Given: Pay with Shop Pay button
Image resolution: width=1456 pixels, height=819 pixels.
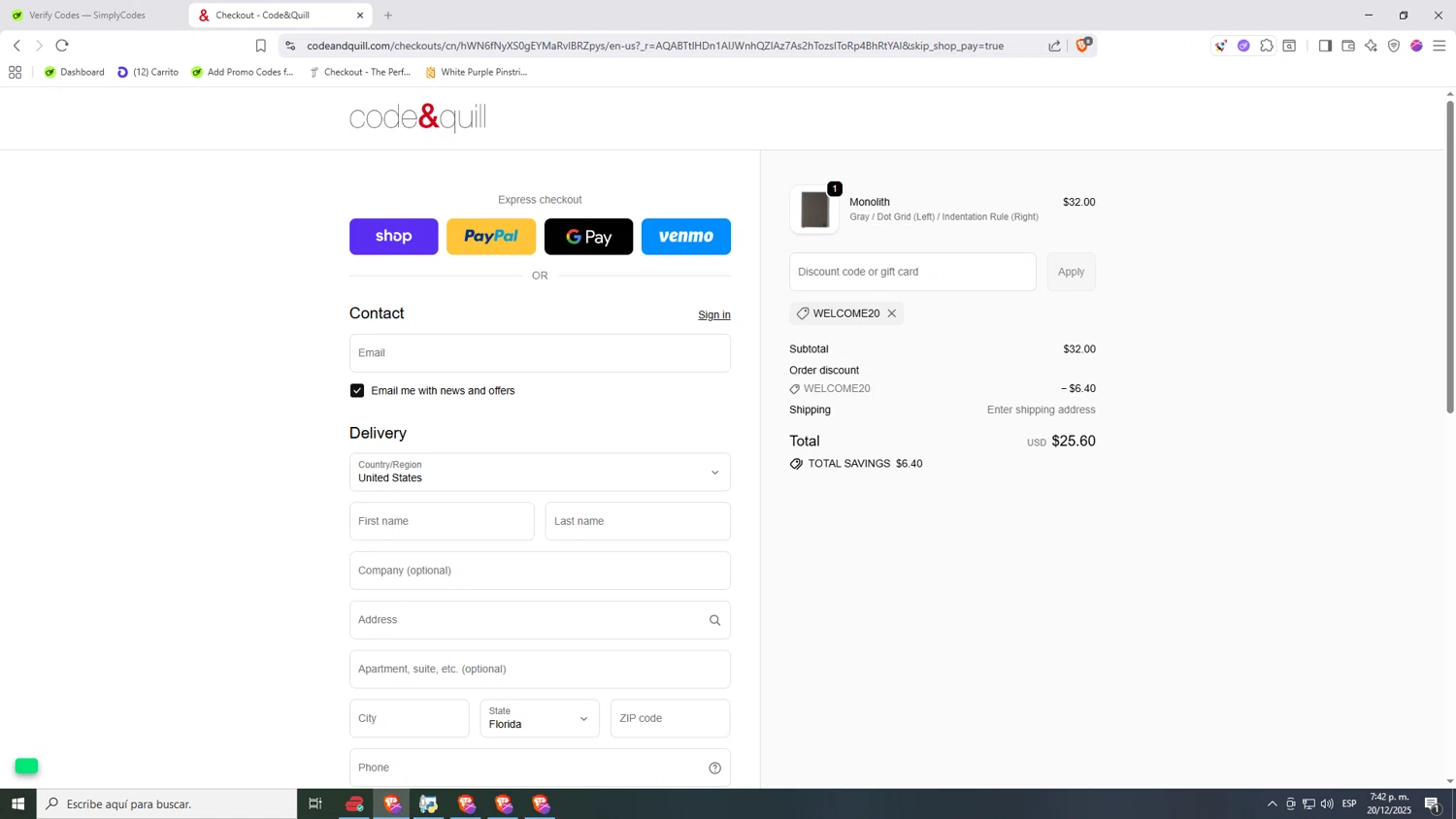Looking at the screenshot, I should point(394,237).
